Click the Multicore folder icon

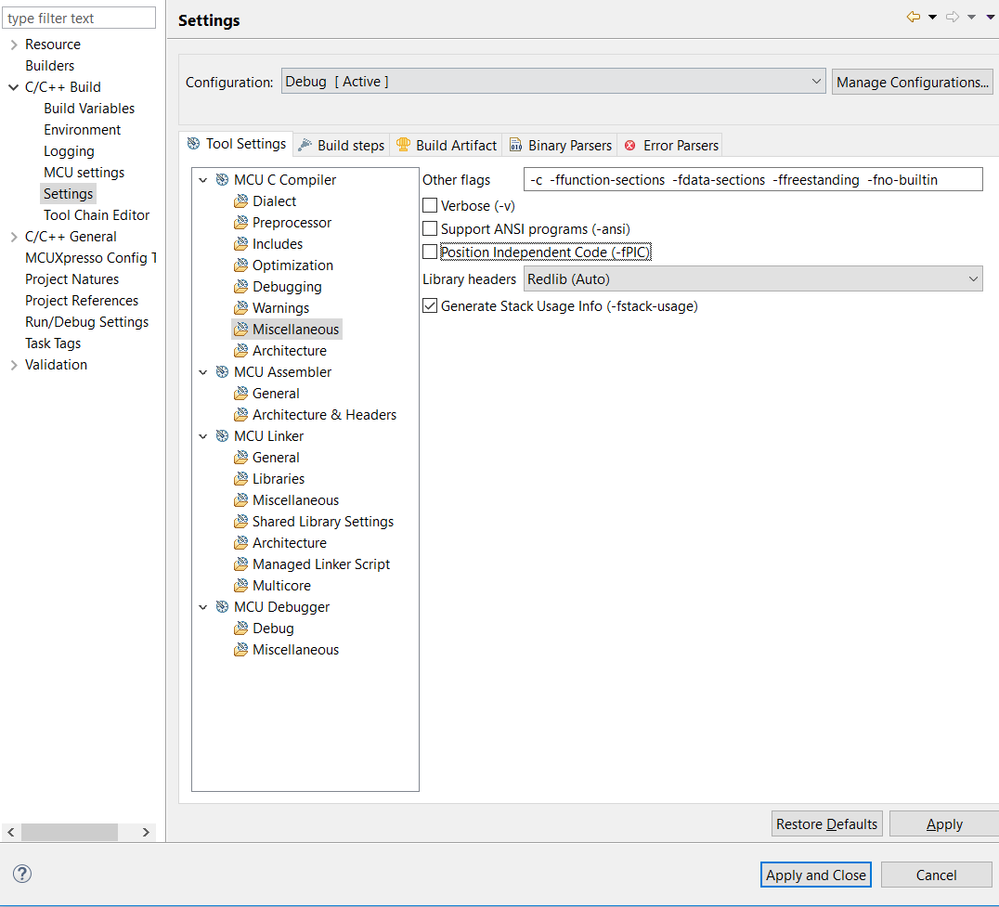click(241, 585)
